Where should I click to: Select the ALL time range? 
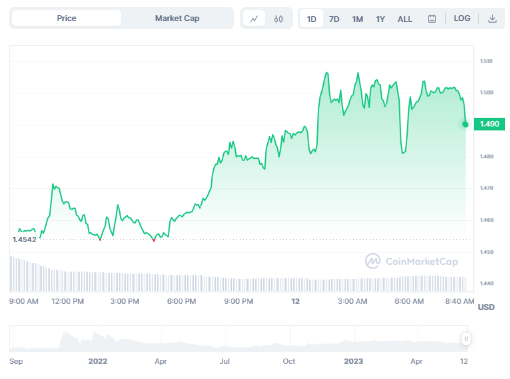[x=405, y=19]
